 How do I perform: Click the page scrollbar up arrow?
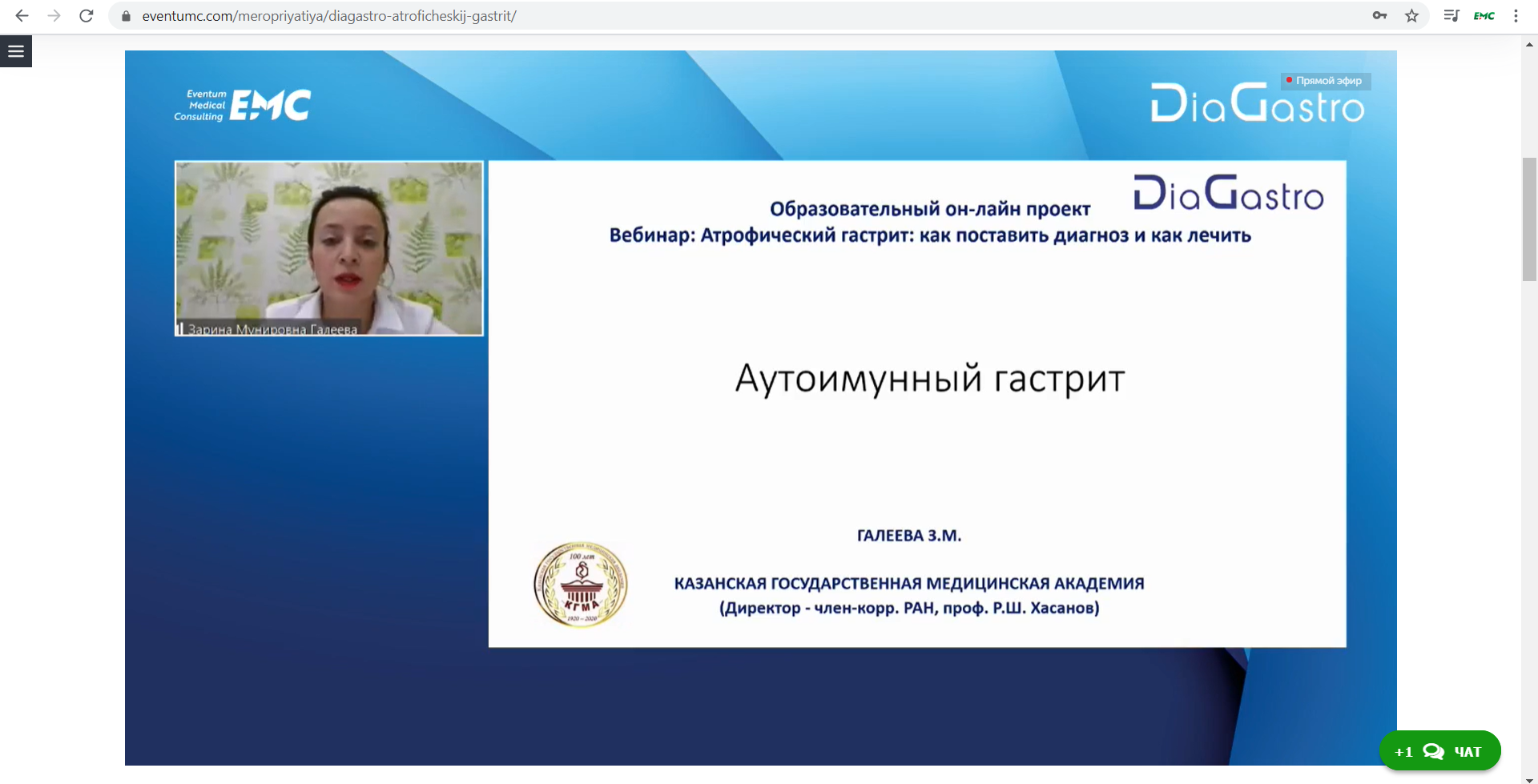[1529, 45]
